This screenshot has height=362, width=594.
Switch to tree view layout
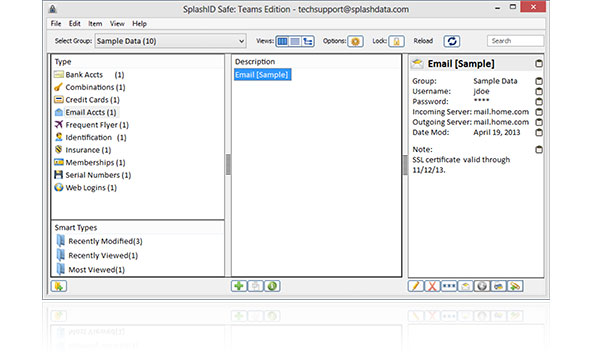(308, 41)
